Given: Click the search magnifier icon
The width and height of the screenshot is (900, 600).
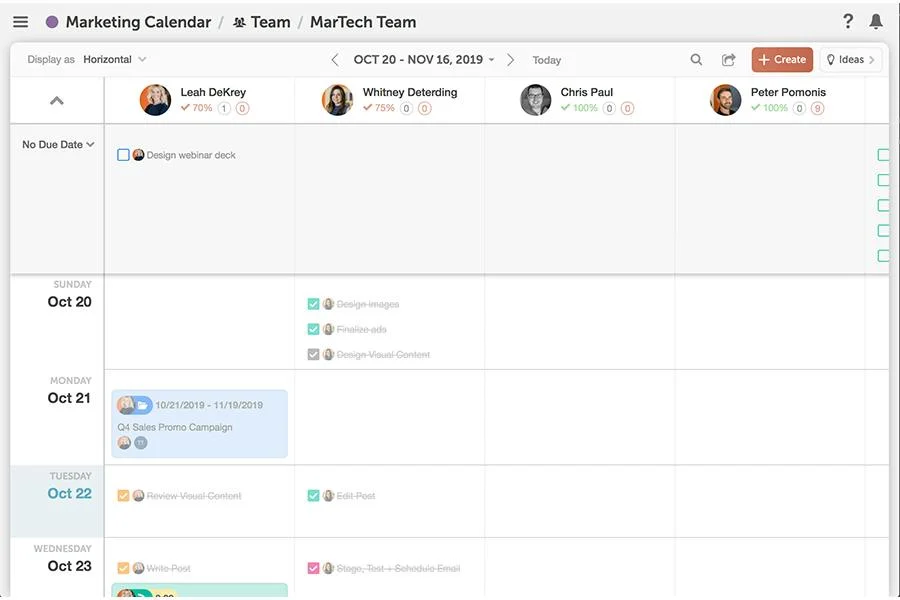Looking at the screenshot, I should point(696,59).
